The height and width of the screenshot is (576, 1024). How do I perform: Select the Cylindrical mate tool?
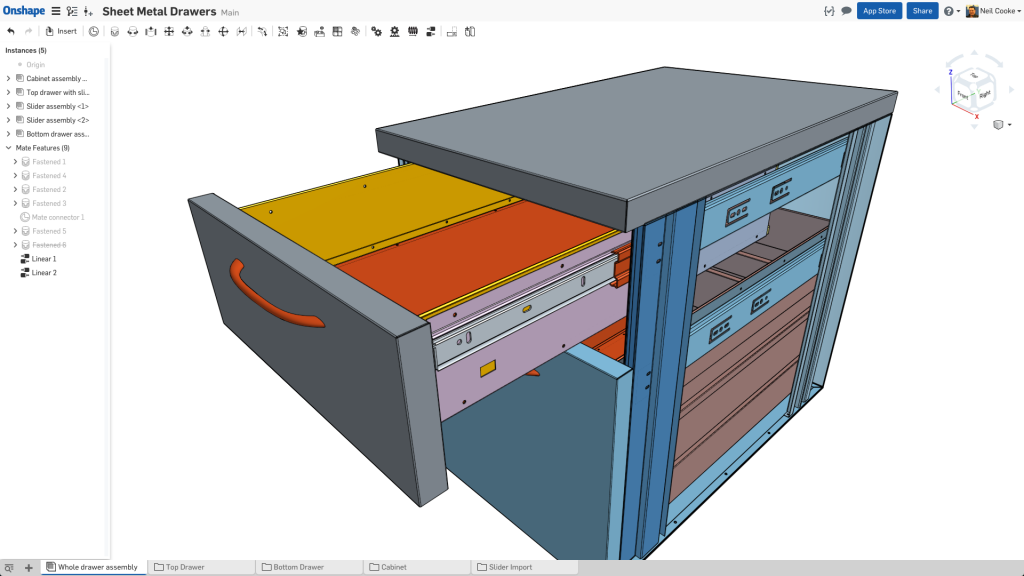tap(187, 31)
